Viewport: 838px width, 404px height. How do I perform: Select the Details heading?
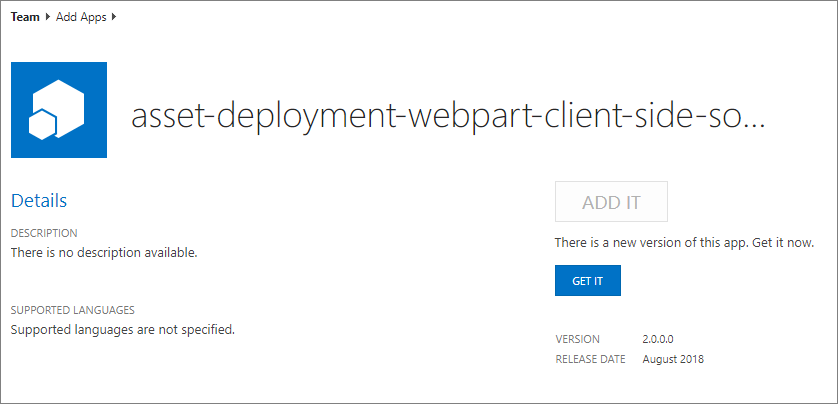(39, 201)
